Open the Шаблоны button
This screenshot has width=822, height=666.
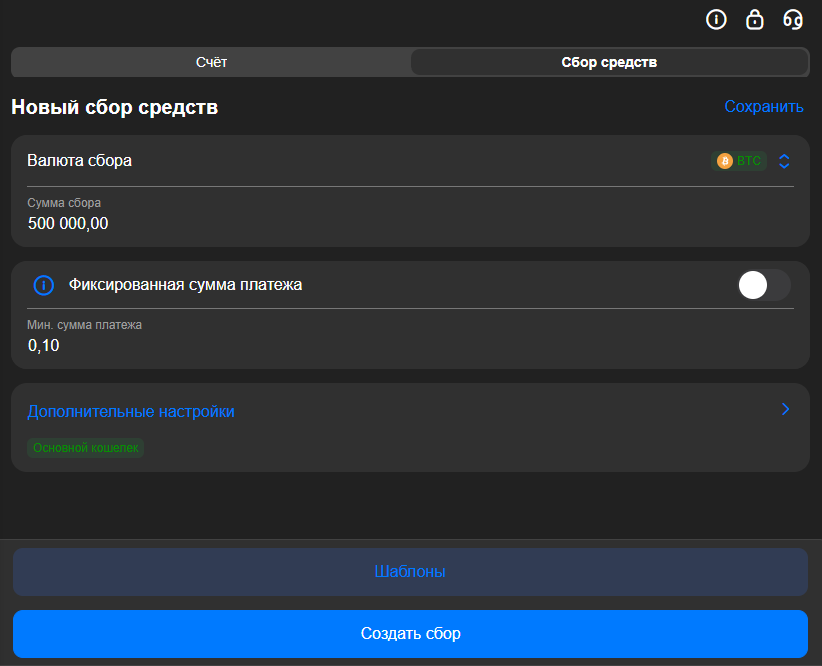click(410, 572)
